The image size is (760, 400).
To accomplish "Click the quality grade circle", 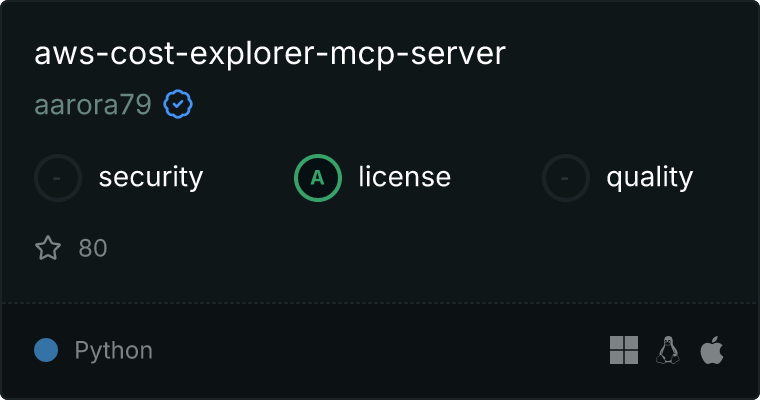I will tap(566, 178).
